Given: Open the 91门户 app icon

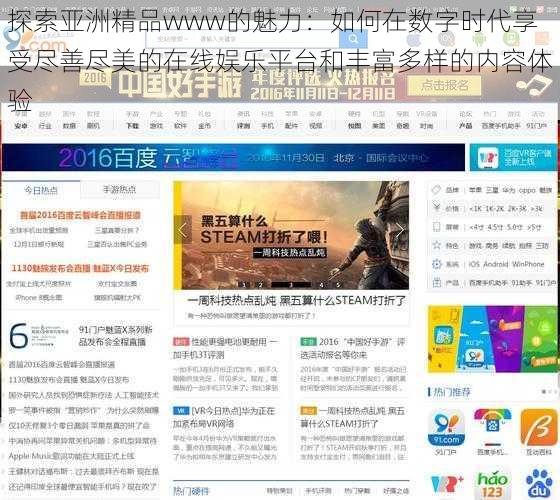Looking at the screenshot, I should [446, 428].
